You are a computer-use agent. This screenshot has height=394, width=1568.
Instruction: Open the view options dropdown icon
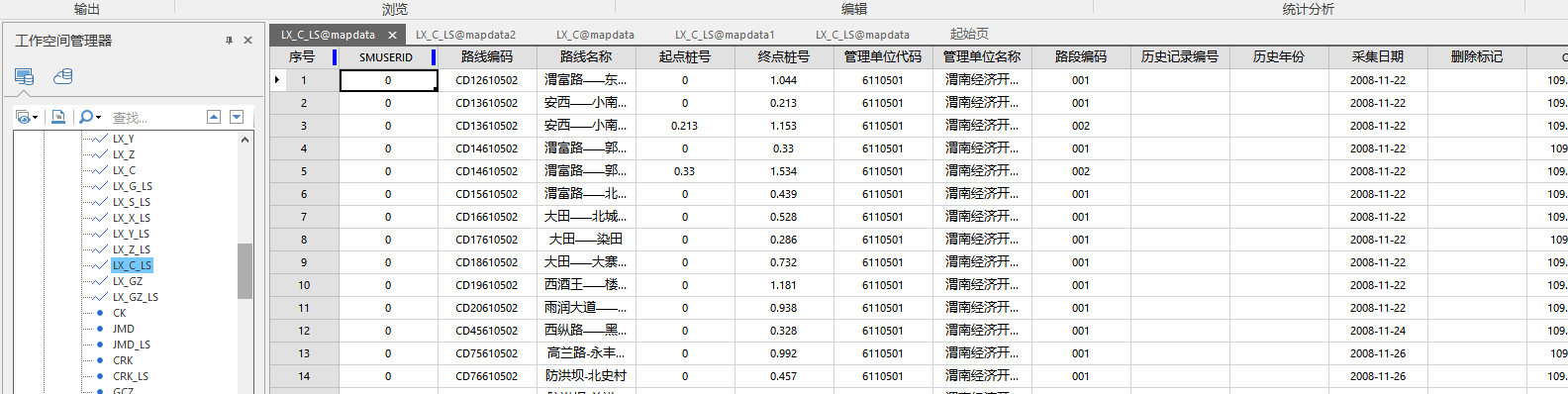click(27, 117)
